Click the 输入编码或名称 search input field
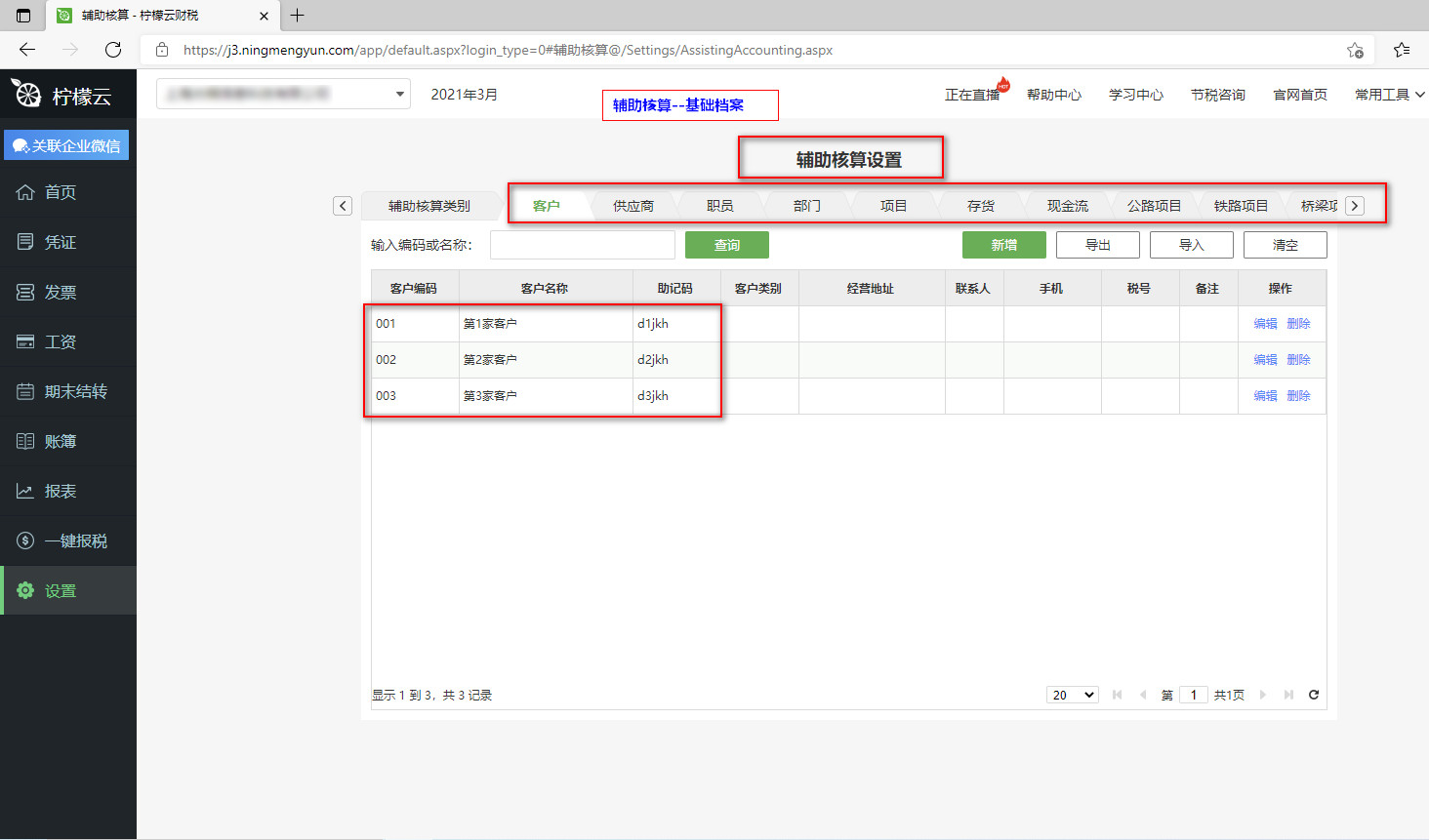 point(582,245)
